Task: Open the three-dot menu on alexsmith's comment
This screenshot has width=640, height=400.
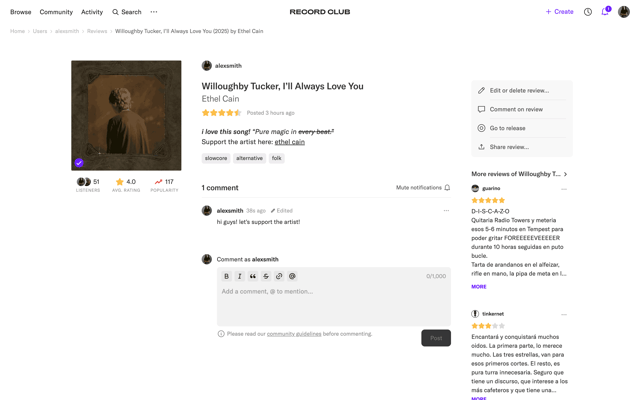Action: pyautogui.click(x=446, y=211)
